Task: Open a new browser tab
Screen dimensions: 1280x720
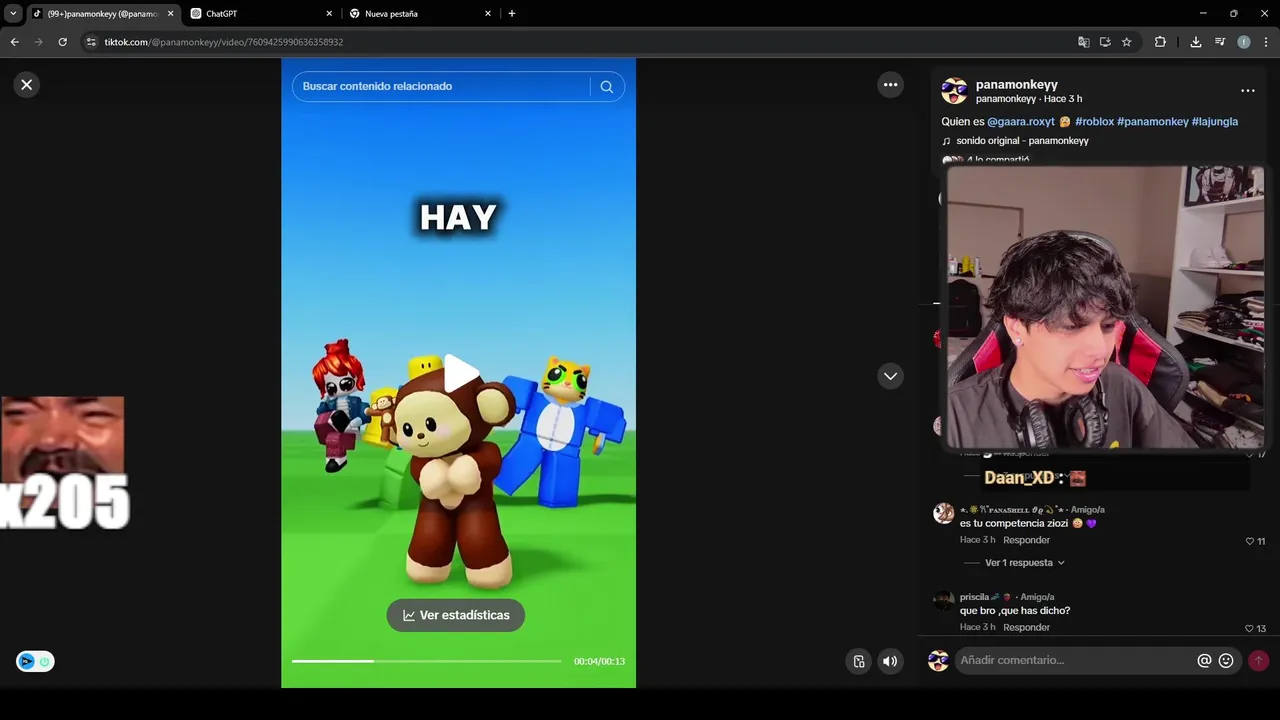Action: (512, 14)
